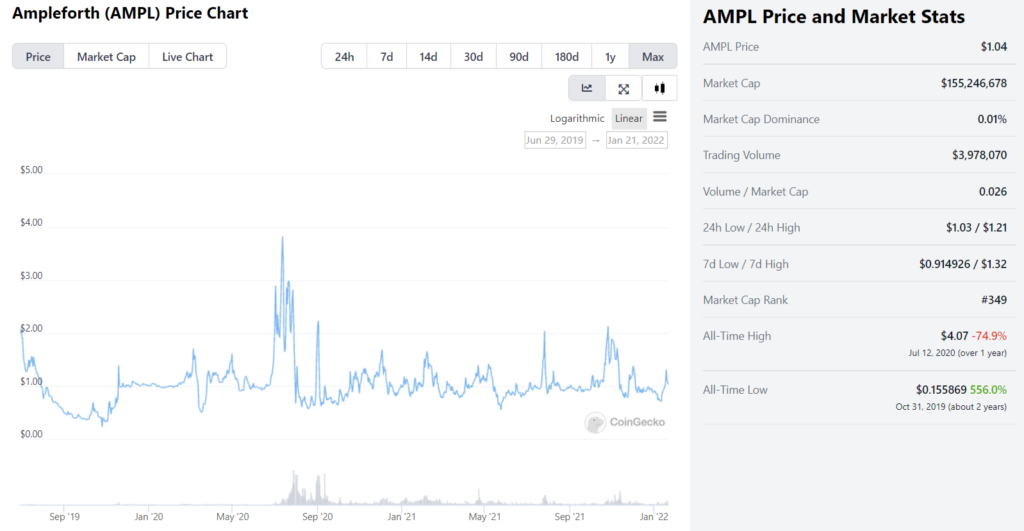The image size is (1024, 531).
Task: Click the fullscreen expand chart icon
Action: (x=623, y=89)
